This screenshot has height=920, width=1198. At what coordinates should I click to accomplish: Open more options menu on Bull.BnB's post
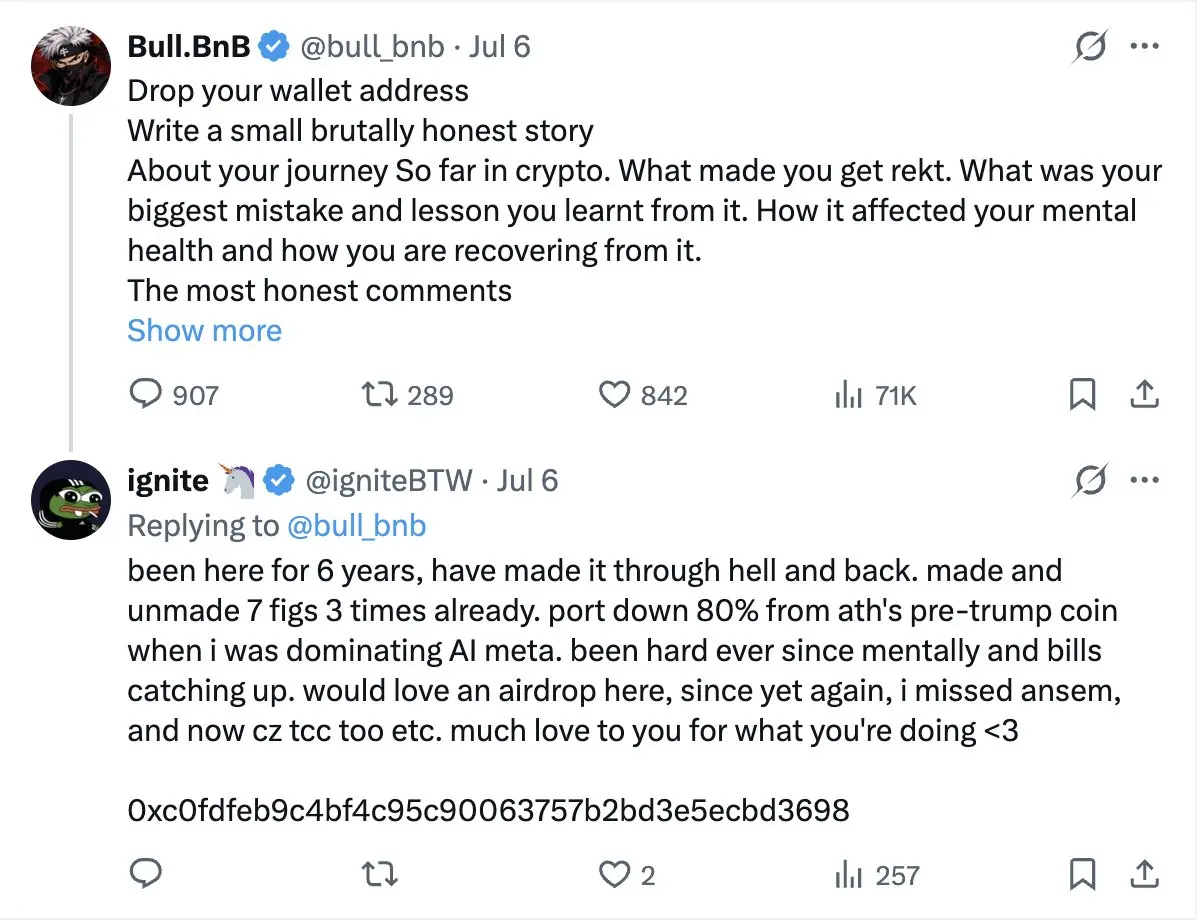1145,47
